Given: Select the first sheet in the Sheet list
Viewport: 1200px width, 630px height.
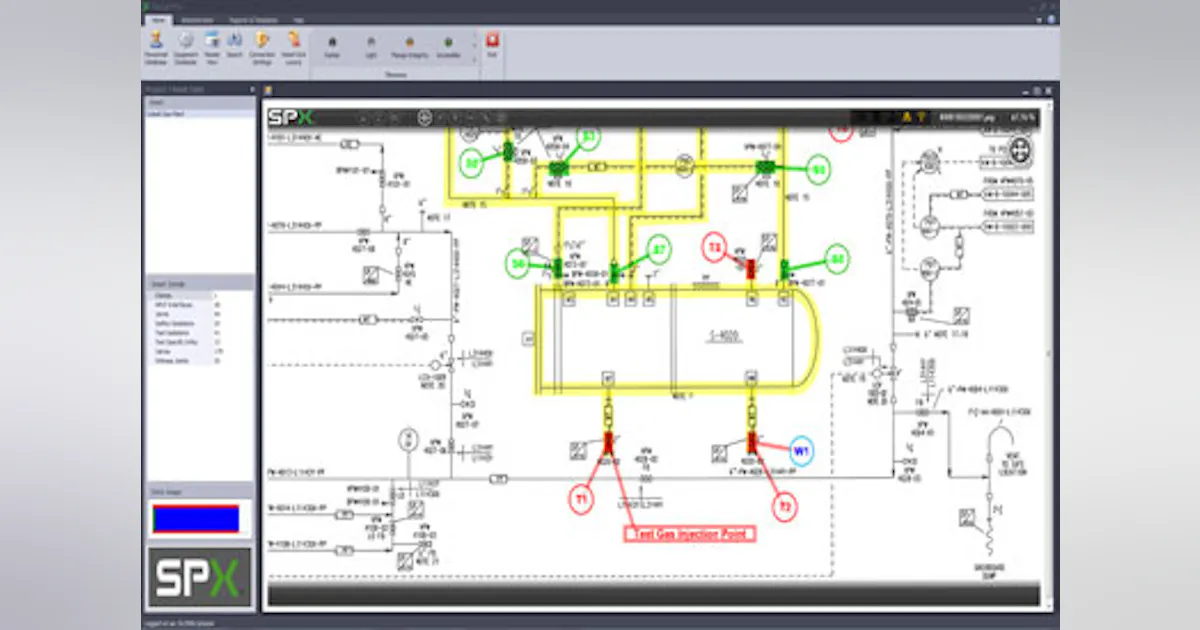Looking at the screenshot, I should point(201,113).
